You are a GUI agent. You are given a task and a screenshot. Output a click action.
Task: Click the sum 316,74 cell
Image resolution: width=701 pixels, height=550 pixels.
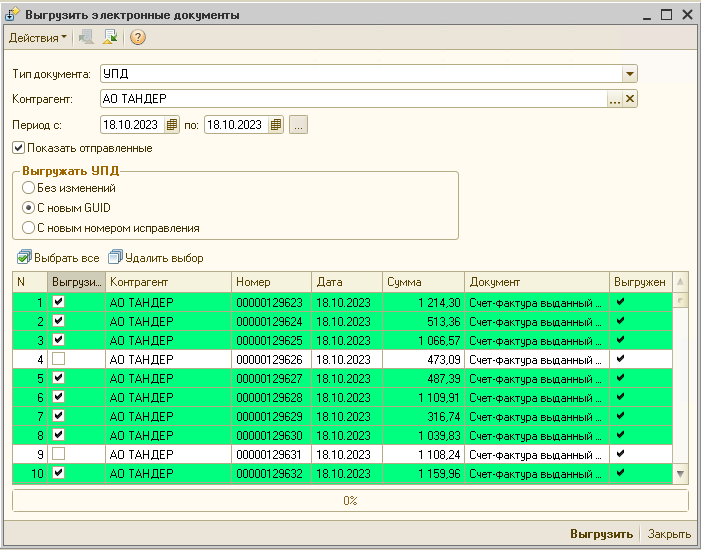[x=423, y=417]
